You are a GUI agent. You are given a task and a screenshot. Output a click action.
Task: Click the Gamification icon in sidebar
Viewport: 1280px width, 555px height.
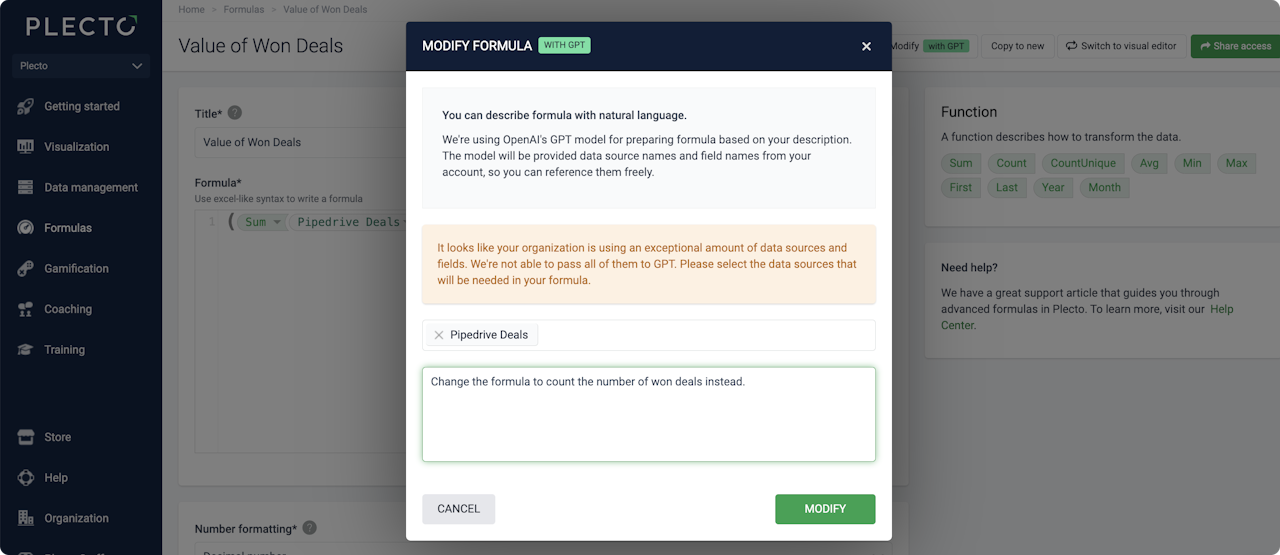coord(26,269)
